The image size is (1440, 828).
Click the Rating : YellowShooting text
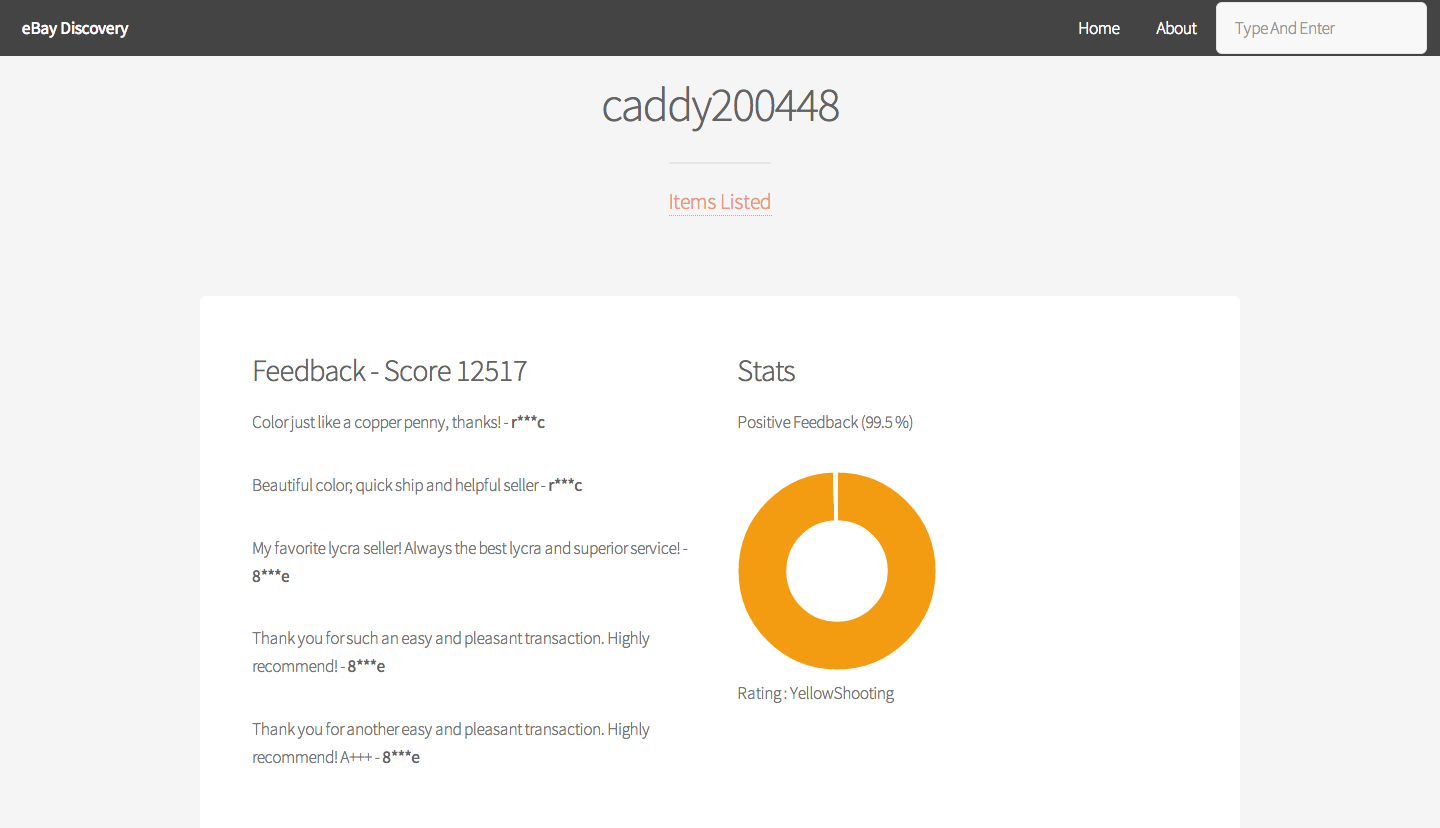coord(816,693)
